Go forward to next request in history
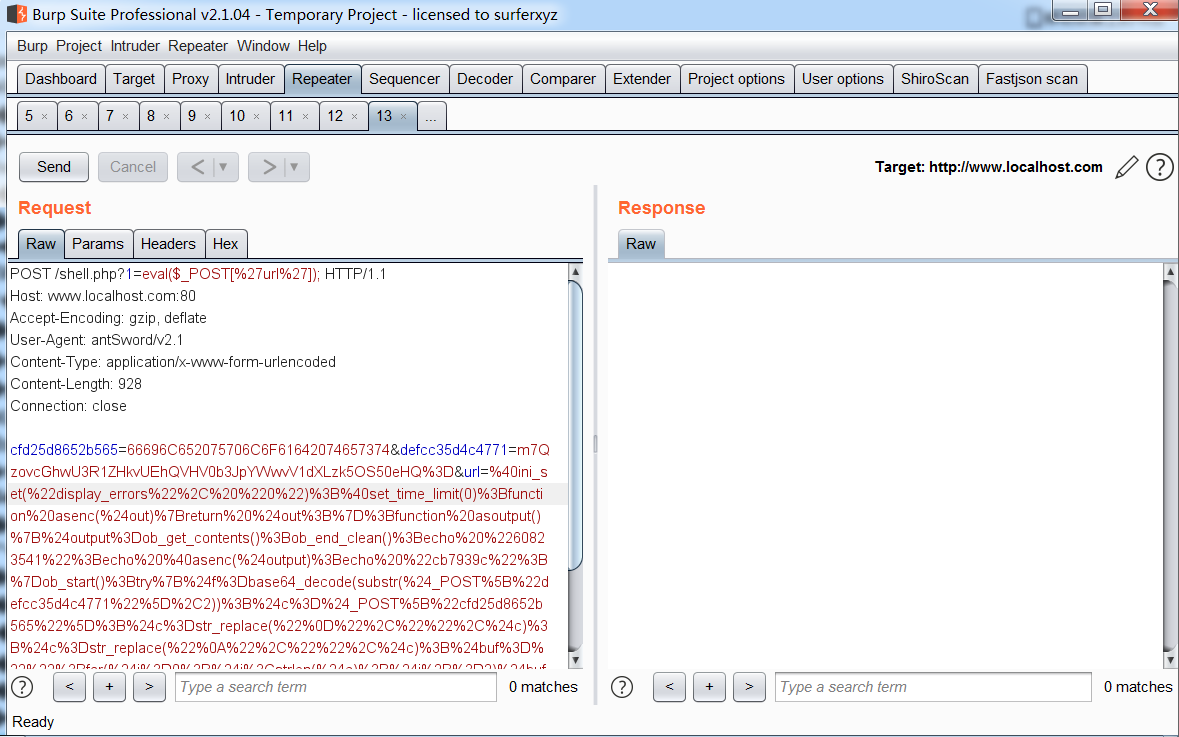This screenshot has width=1179, height=737. coord(268,167)
